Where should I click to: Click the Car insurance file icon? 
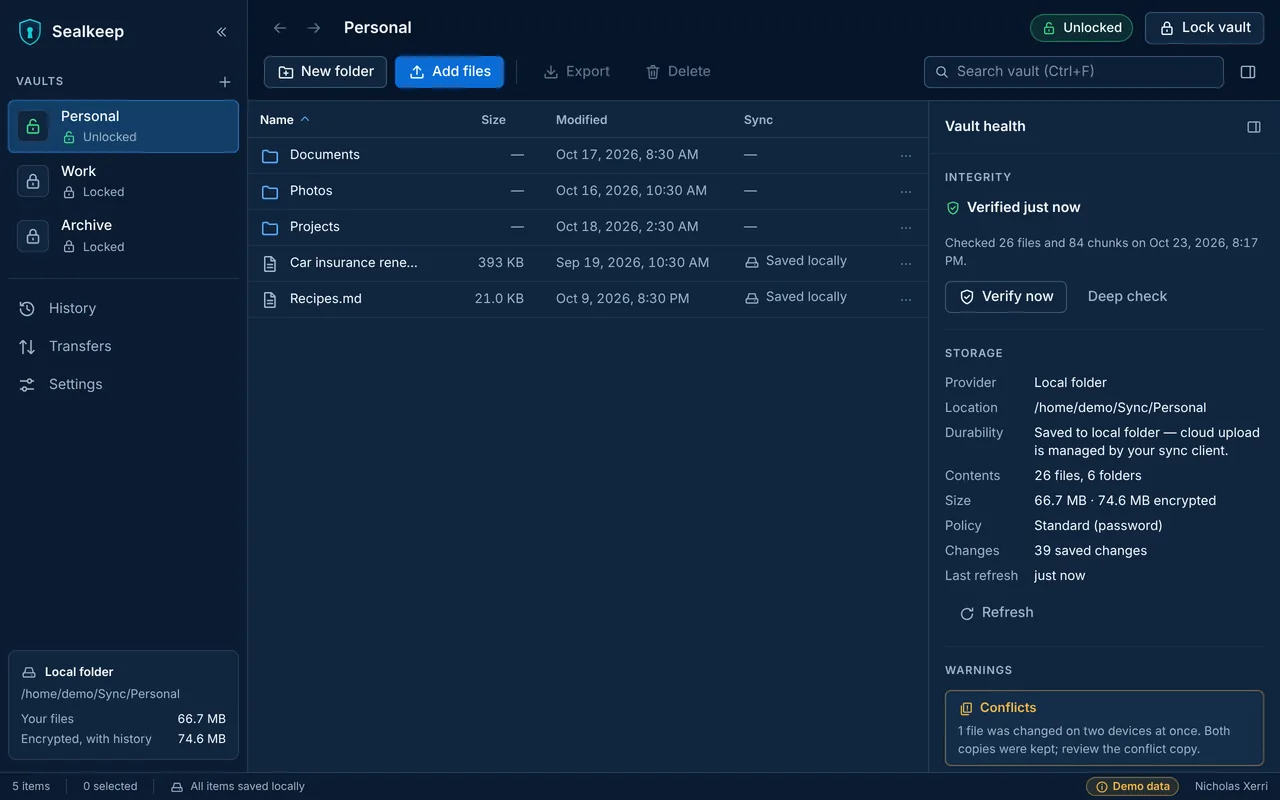(270, 264)
